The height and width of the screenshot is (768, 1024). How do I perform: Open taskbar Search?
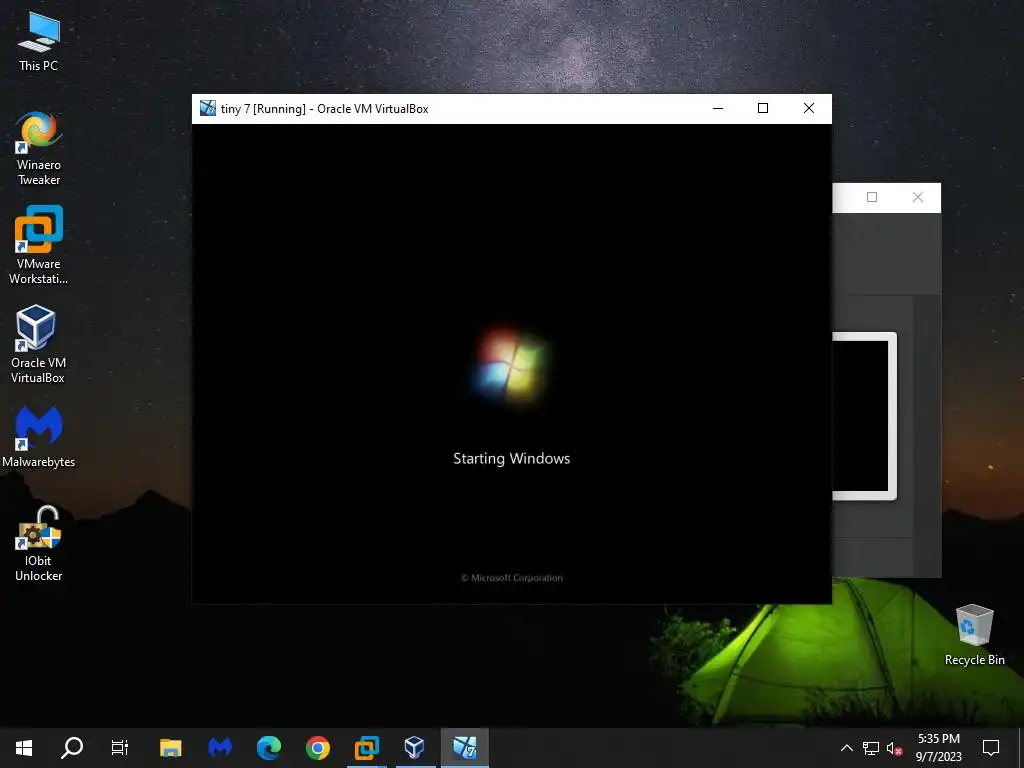[72, 747]
